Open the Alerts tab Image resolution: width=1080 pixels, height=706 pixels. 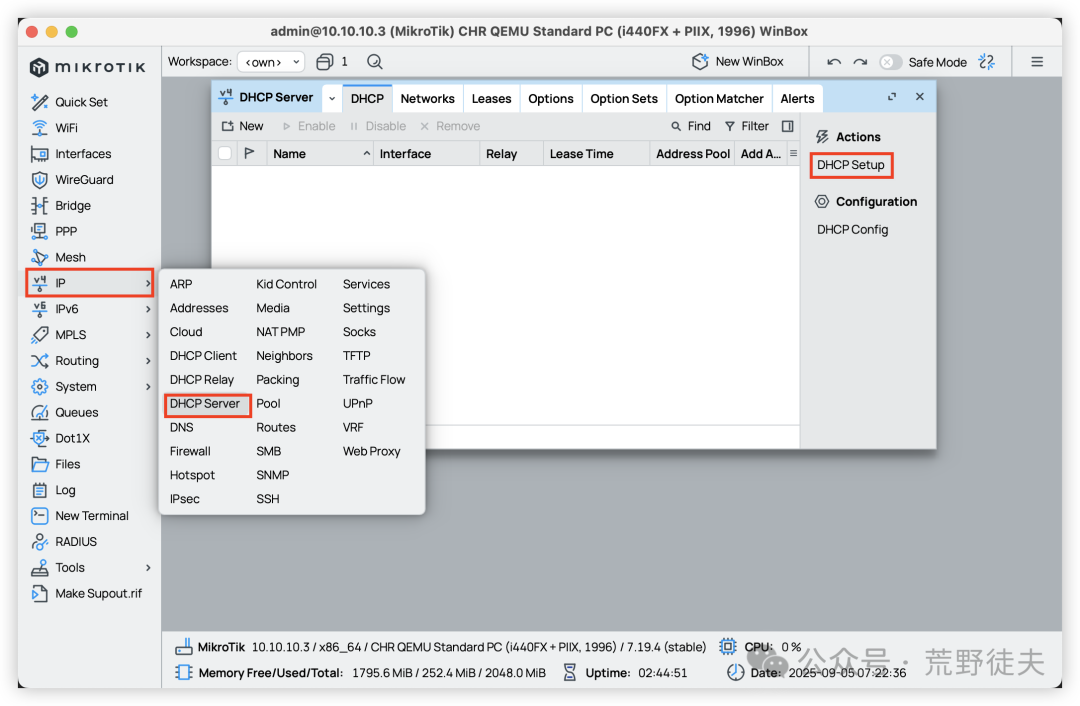click(798, 98)
